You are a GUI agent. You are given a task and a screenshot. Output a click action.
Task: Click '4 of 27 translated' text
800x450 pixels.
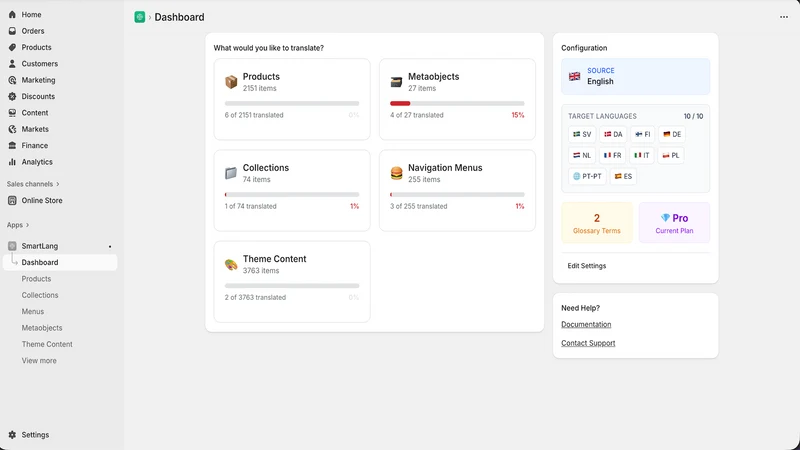417,115
